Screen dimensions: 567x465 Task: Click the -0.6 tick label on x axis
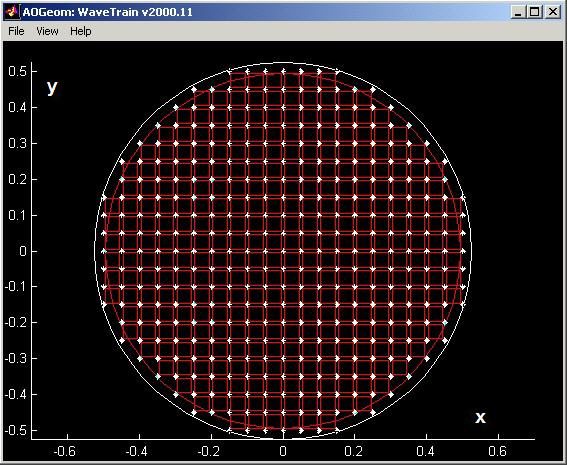click(x=64, y=451)
